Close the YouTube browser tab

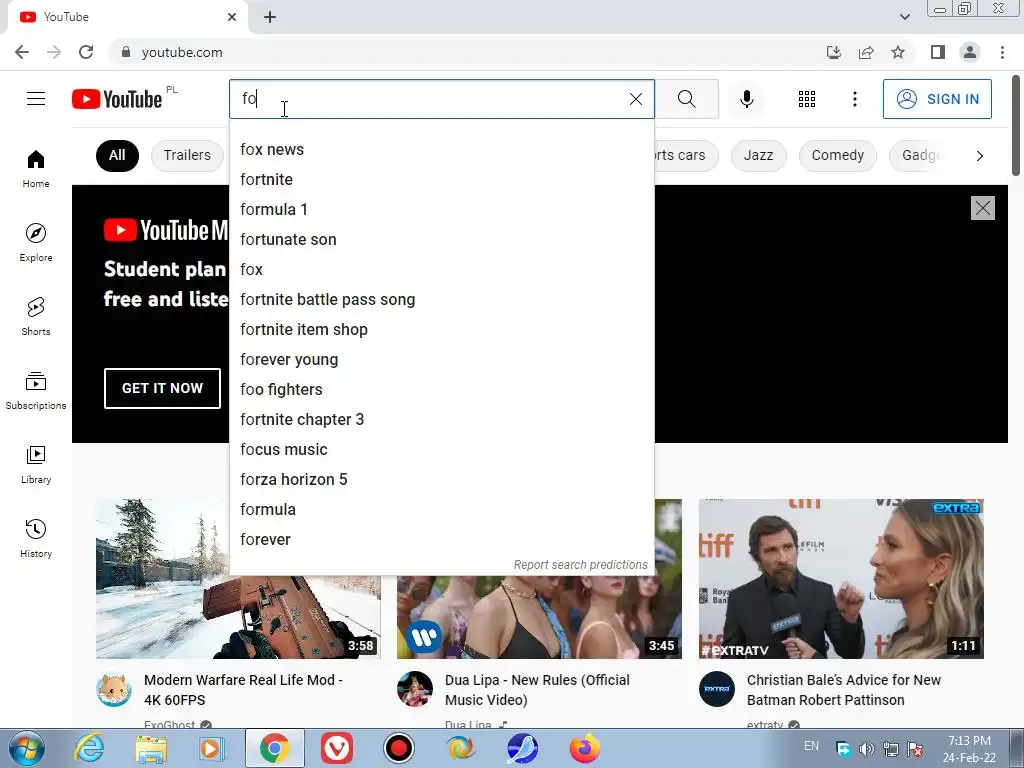coord(232,17)
